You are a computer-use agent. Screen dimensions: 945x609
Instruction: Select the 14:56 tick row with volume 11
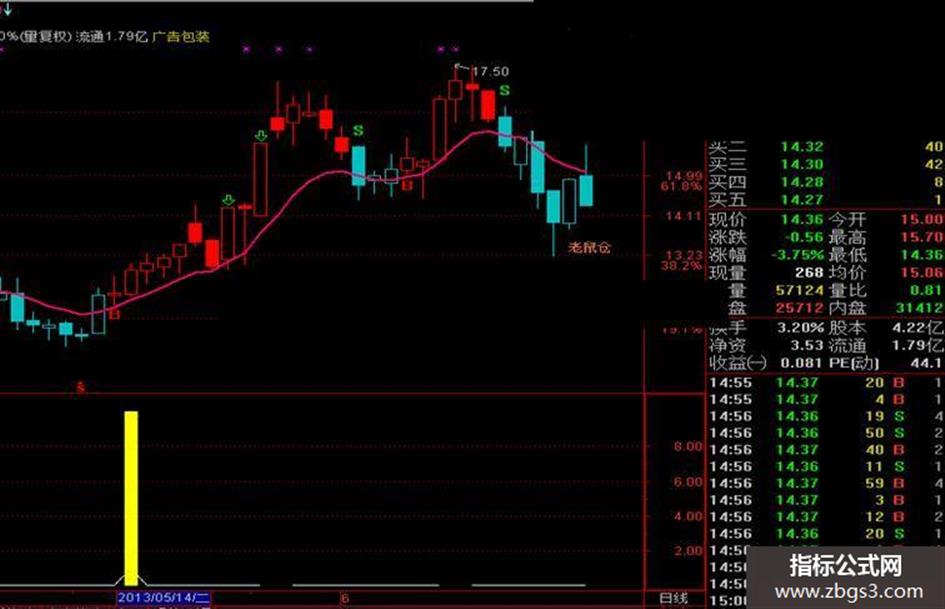point(827,466)
